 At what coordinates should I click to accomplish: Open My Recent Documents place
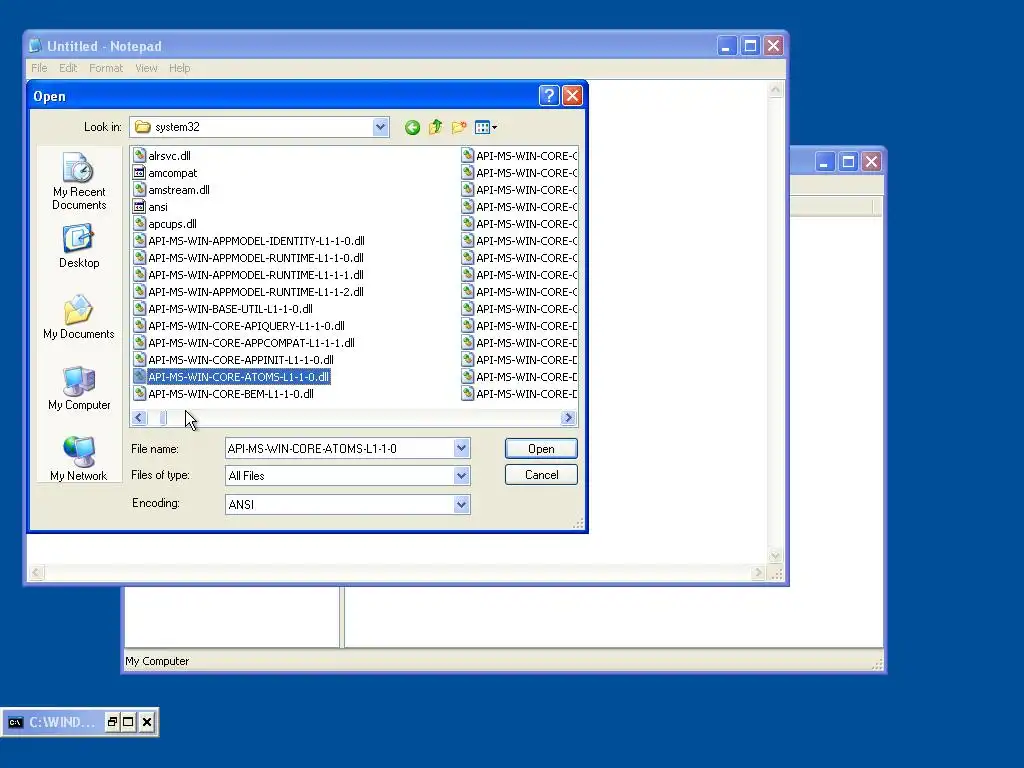79,182
